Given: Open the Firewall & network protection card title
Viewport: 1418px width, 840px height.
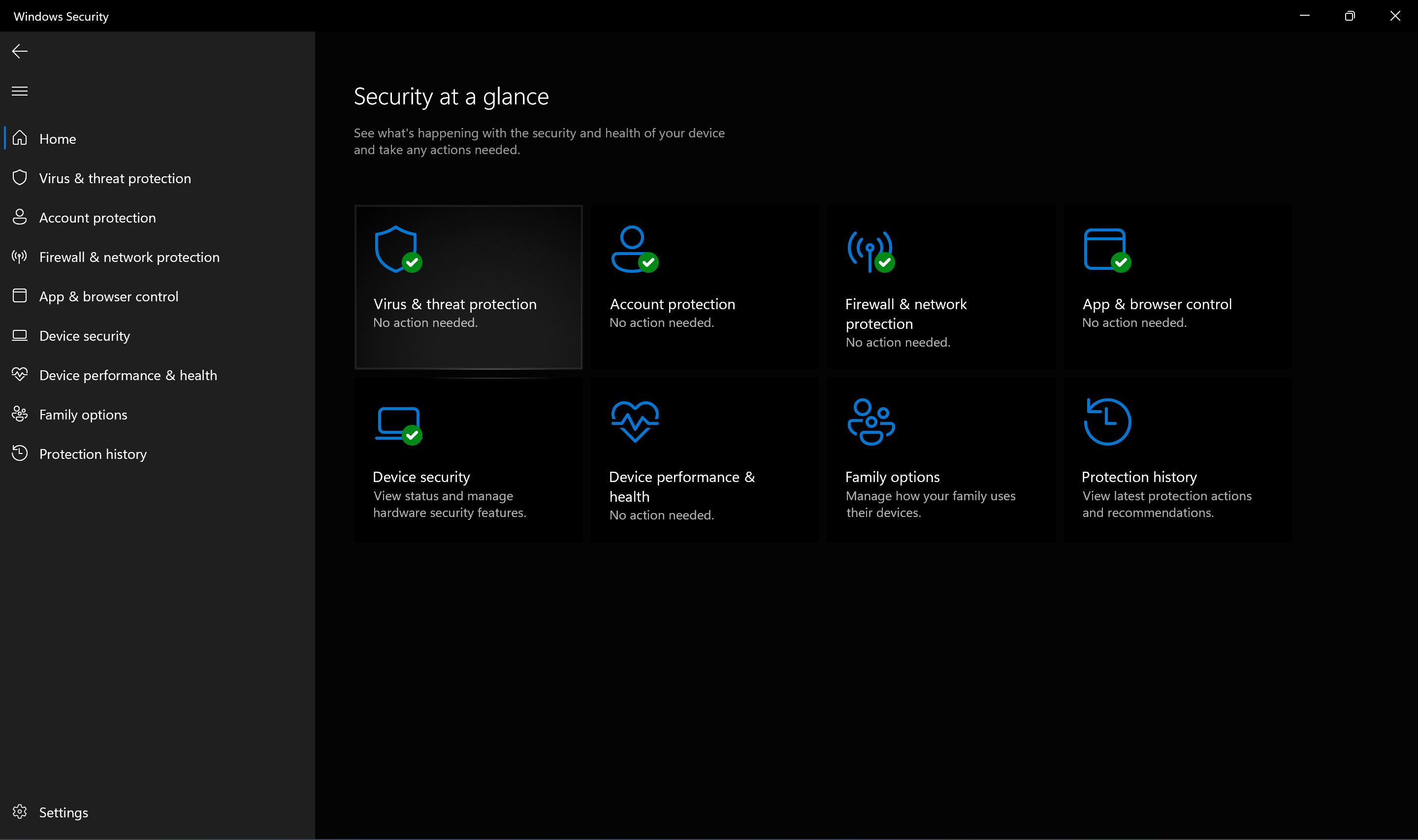Looking at the screenshot, I should (906, 314).
